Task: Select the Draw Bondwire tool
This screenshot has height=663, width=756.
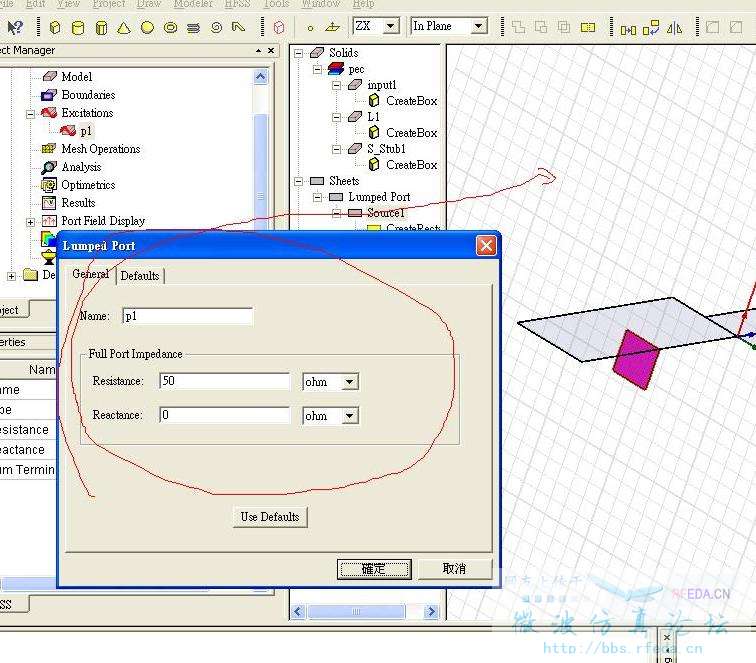Action: point(238,27)
